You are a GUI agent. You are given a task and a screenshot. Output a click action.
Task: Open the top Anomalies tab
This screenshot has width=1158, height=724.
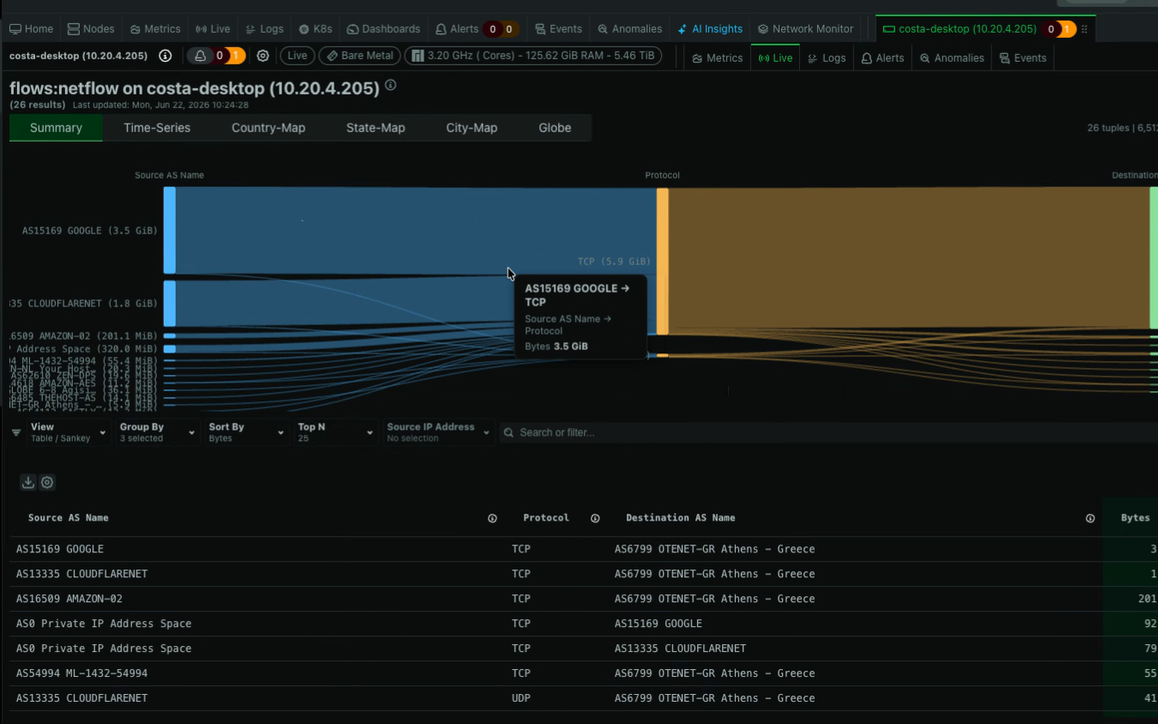(630, 29)
